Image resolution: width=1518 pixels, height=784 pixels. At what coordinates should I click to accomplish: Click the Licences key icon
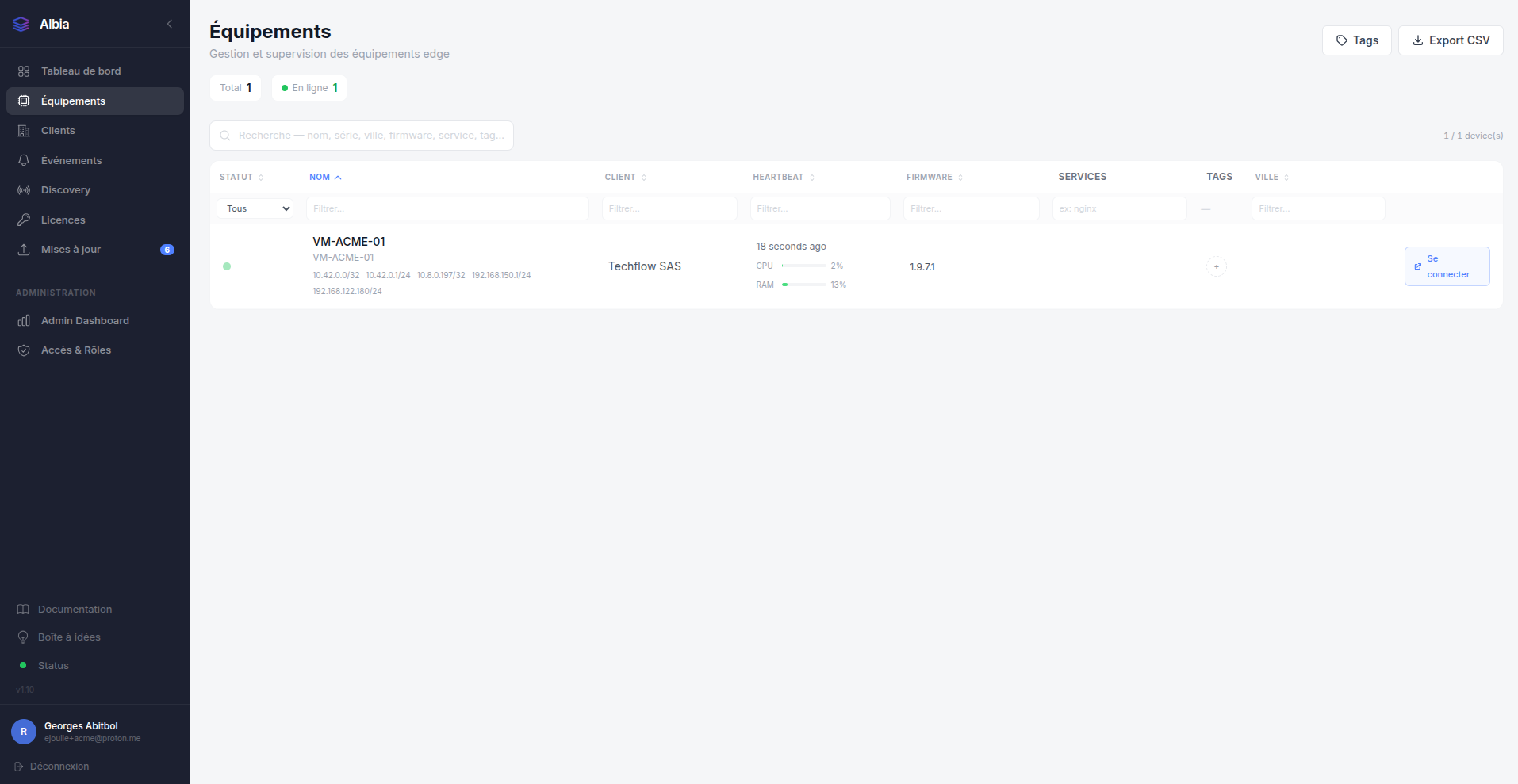24,220
